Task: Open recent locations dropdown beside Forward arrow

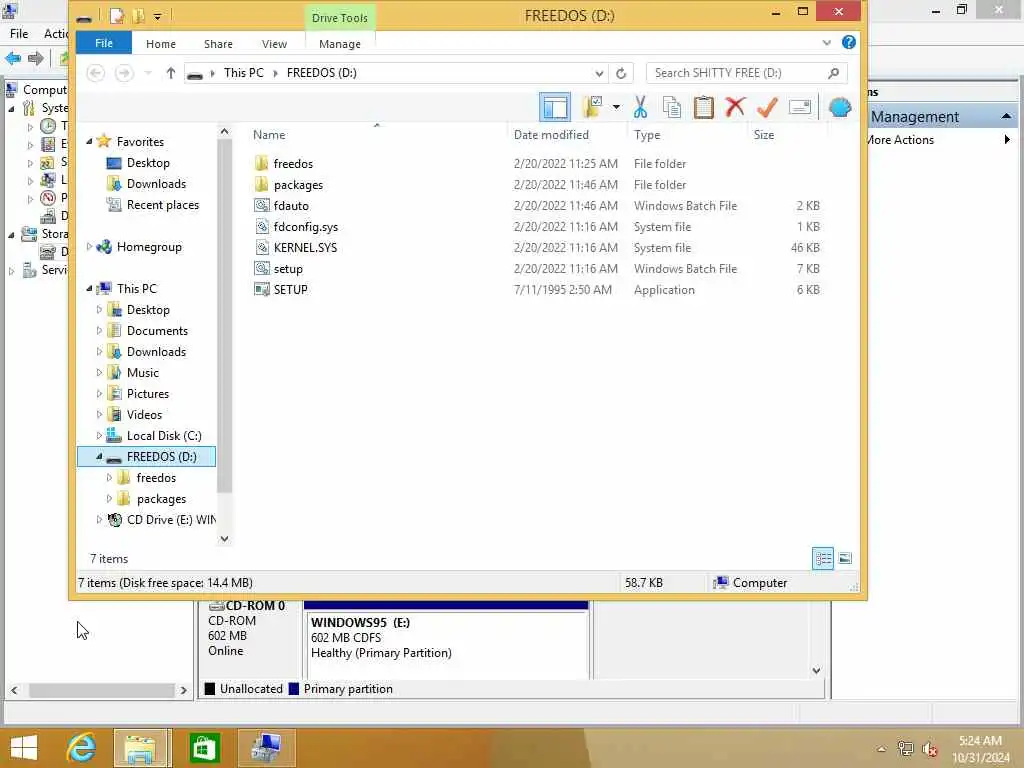Action: click(x=148, y=73)
